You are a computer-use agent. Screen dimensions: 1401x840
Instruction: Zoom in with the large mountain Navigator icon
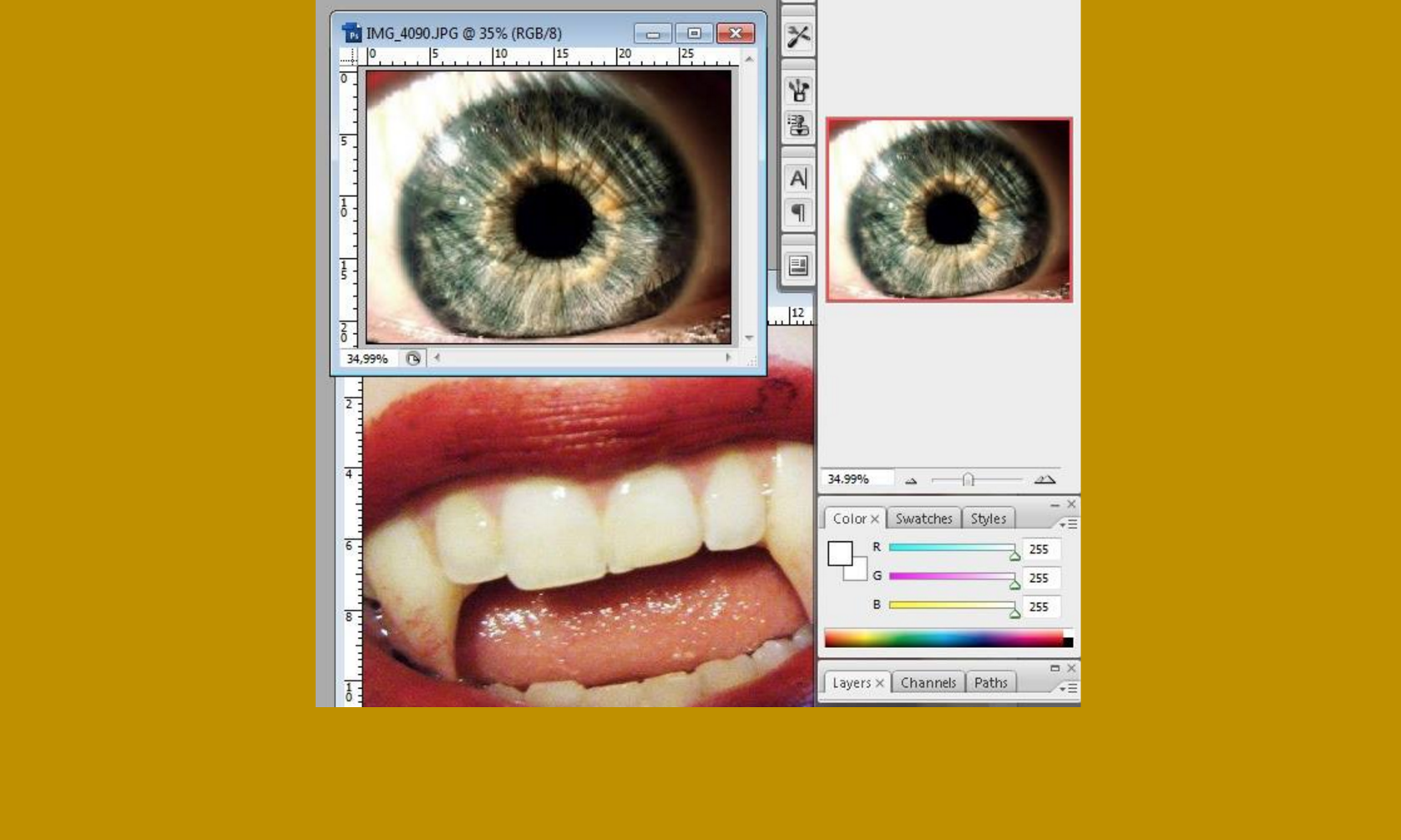[1045, 479]
